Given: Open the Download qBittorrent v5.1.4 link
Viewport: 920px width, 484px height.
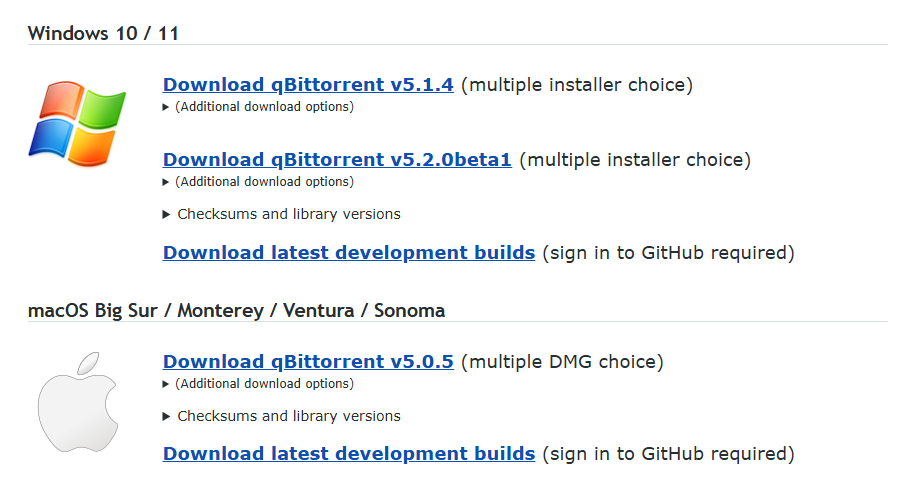Looking at the screenshot, I should coord(308,84).
